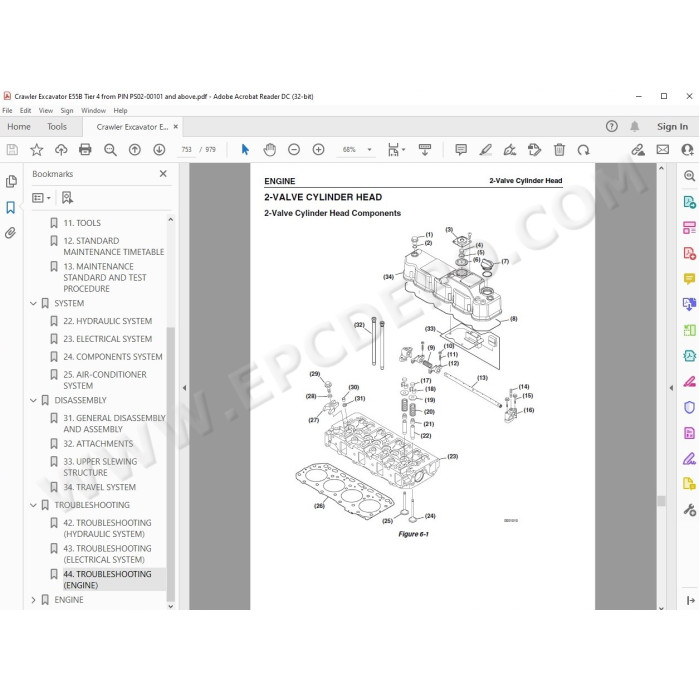700x700 pixels.
Task: Open bookmark 22. HYDRAULIC SYSTEM
Action: [107, 321]
